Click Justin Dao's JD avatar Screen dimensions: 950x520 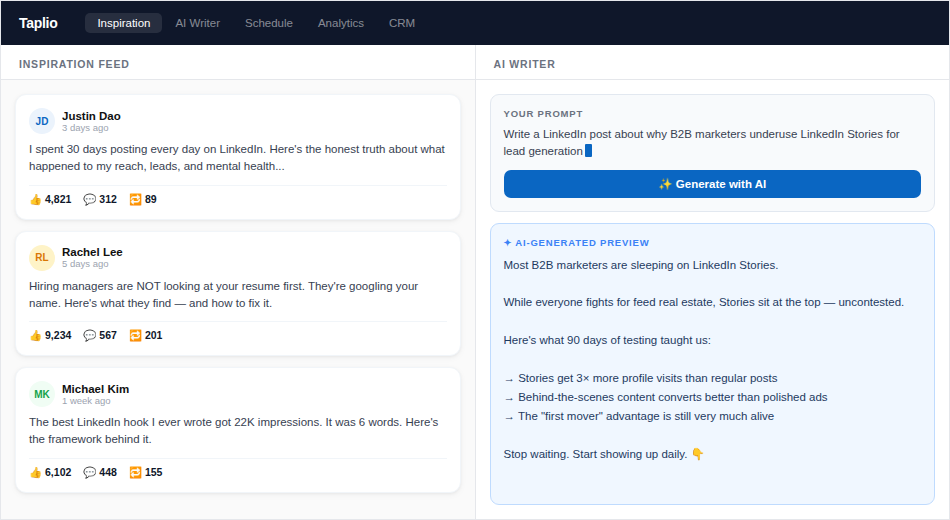click(42, 121)
